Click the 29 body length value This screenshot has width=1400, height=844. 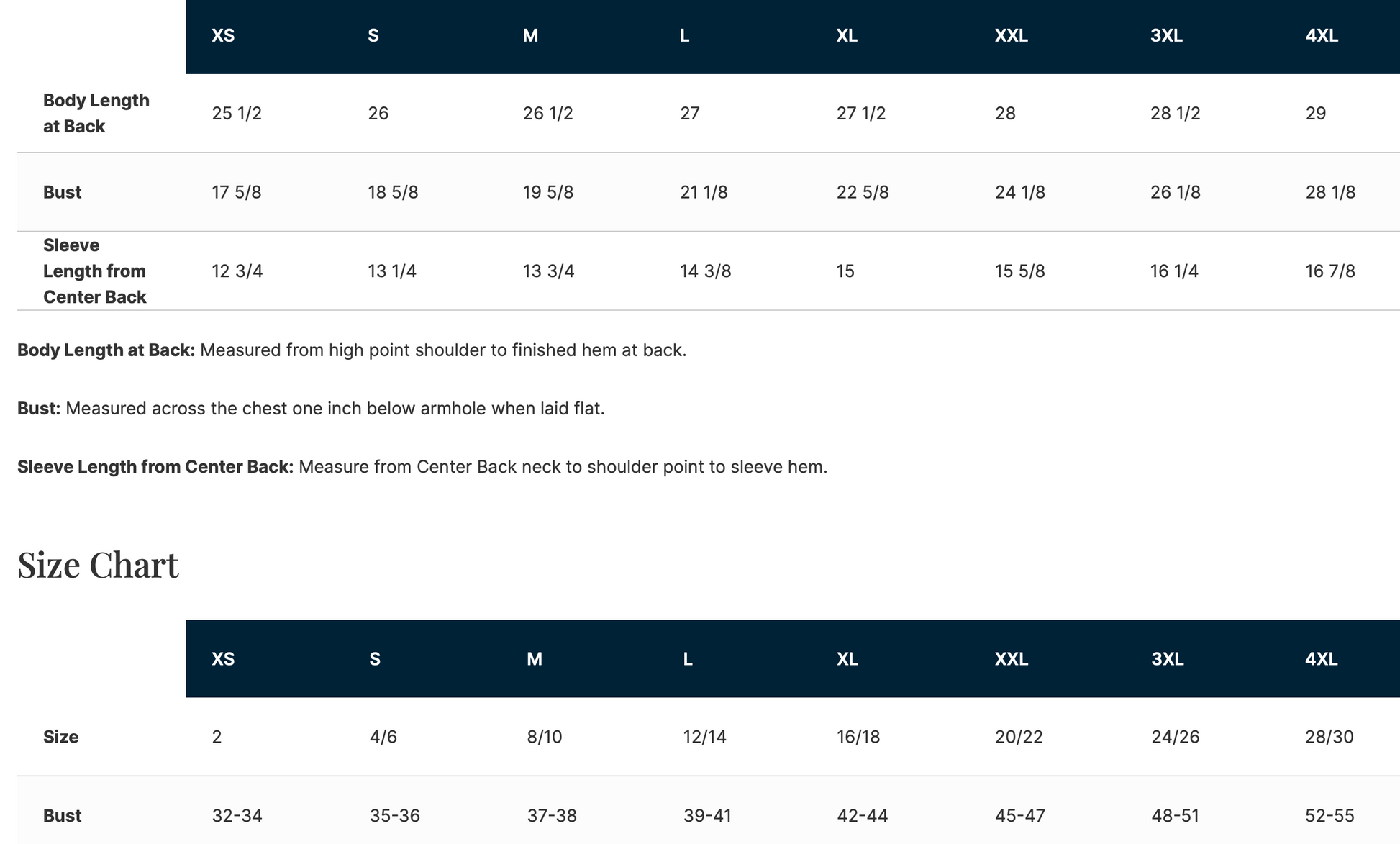pos(1315,113)
